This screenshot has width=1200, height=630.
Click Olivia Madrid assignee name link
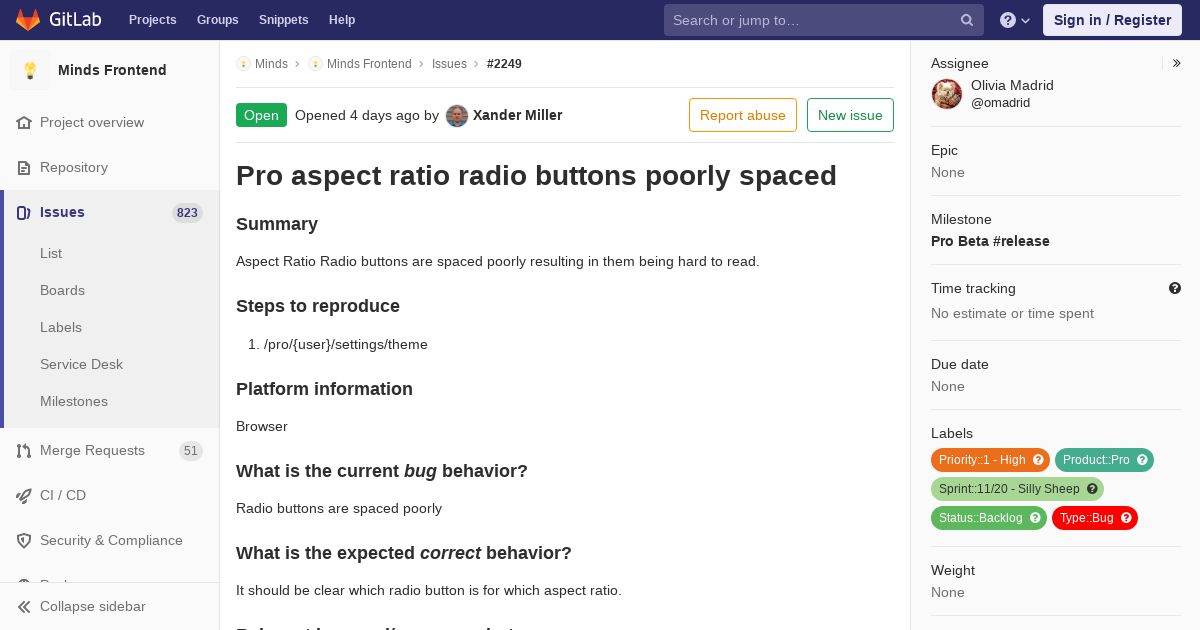click(x=1012, y=85)
